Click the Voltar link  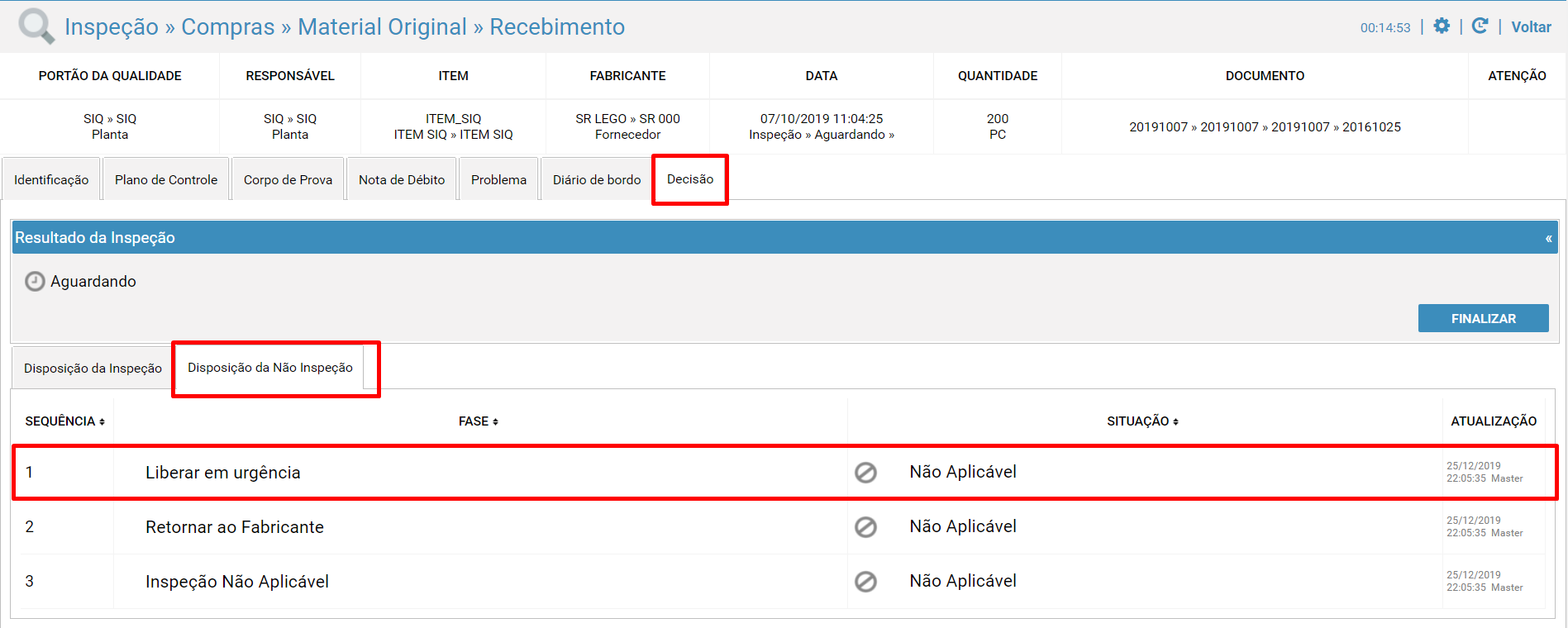(1531, 26)
